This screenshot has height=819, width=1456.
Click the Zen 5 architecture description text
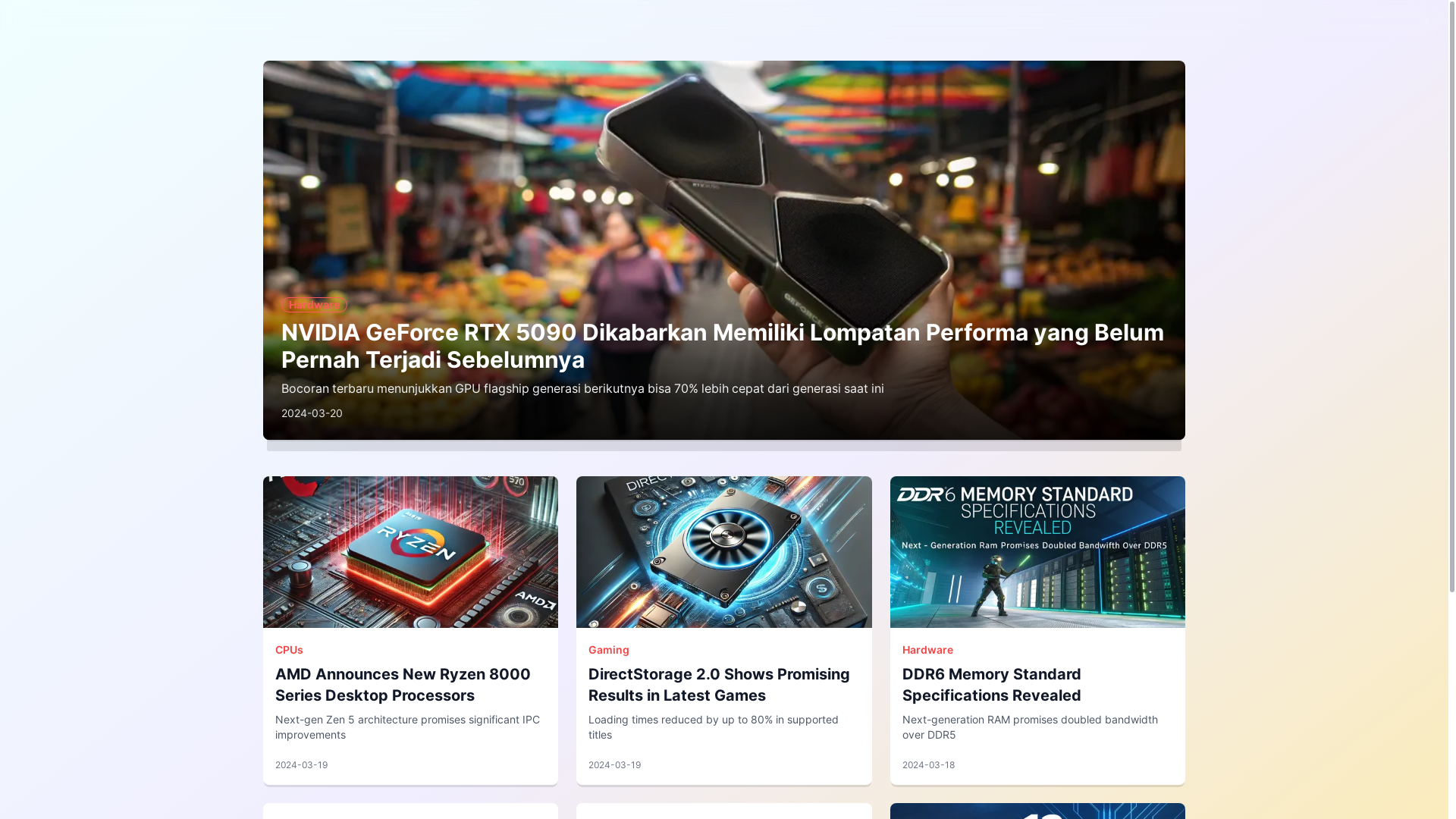[x=407, y=727]
